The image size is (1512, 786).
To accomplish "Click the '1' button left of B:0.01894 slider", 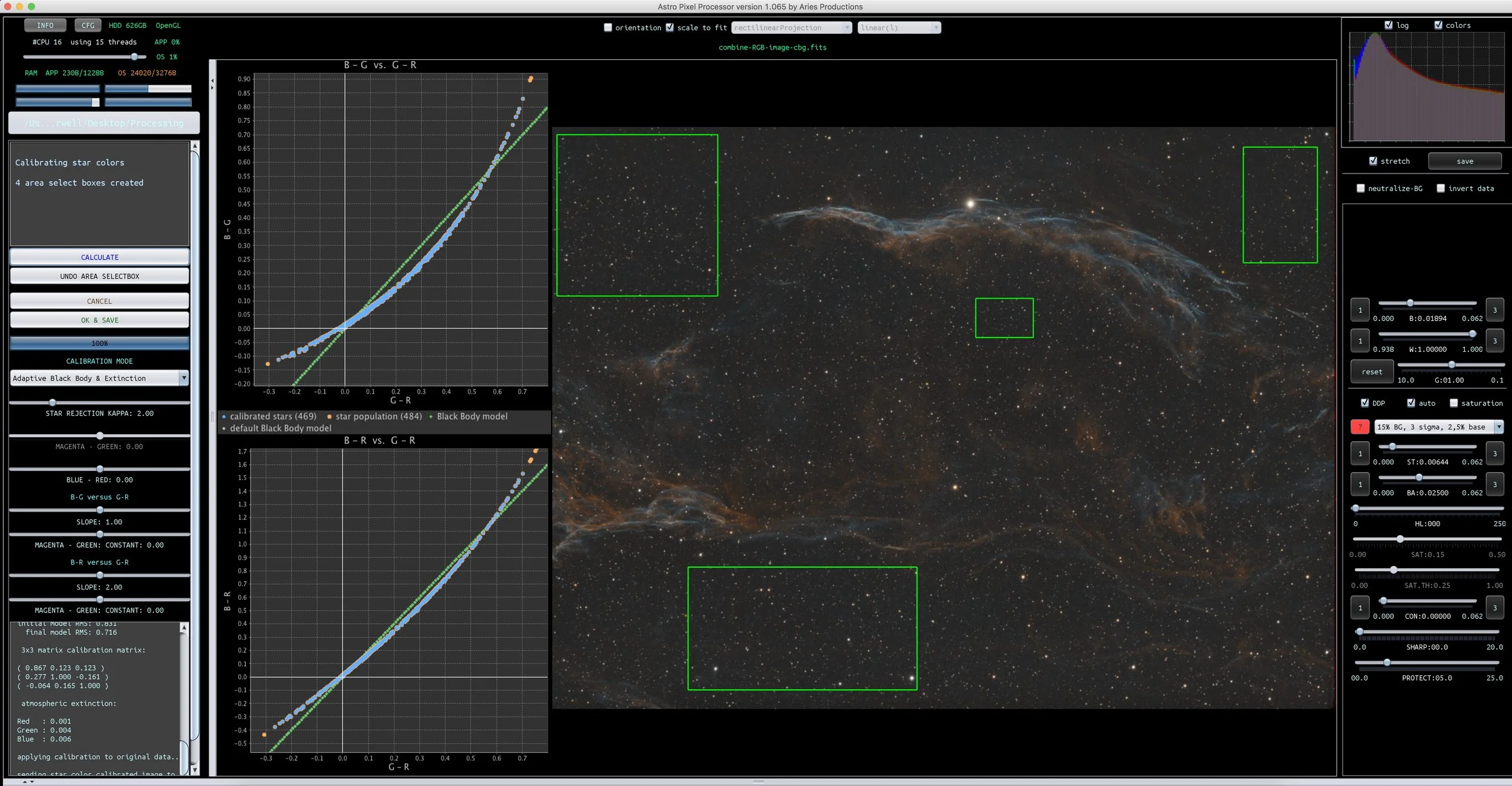I will 1360,310.
